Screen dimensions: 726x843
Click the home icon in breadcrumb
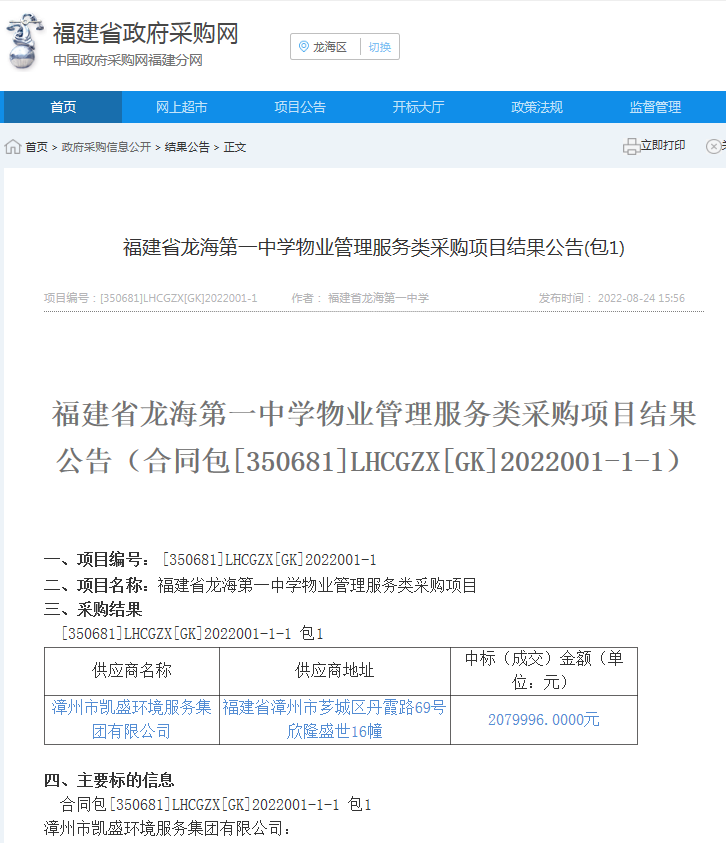(x=12, y=146)
